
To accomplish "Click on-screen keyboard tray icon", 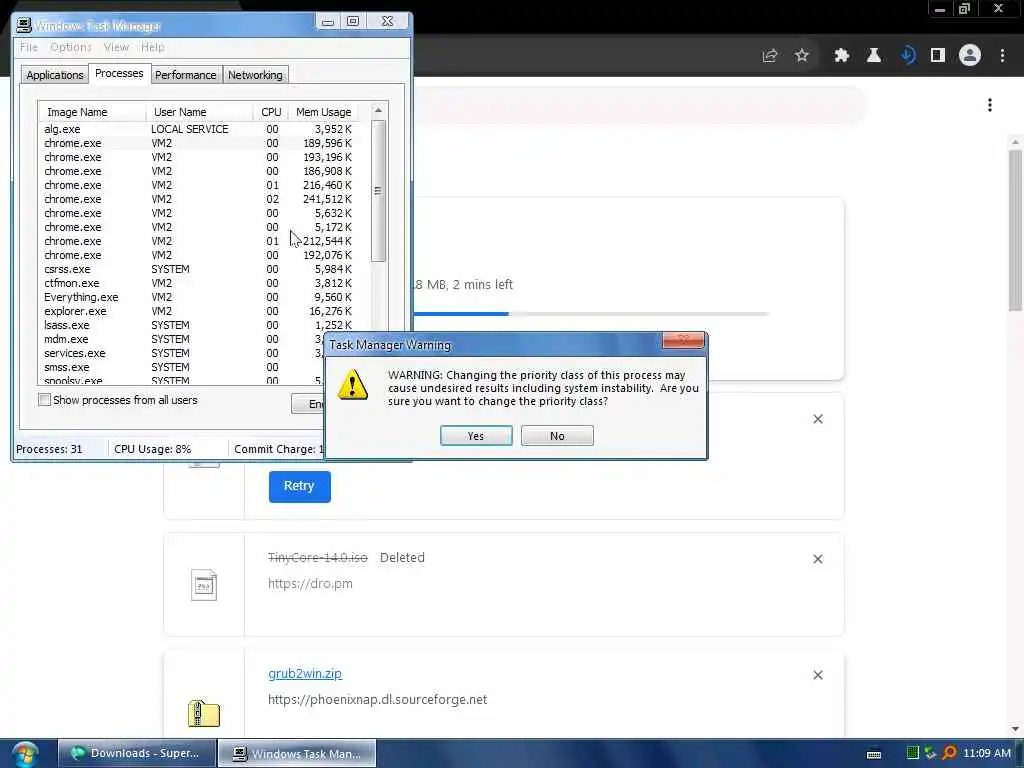I will (x=874, y=754).
